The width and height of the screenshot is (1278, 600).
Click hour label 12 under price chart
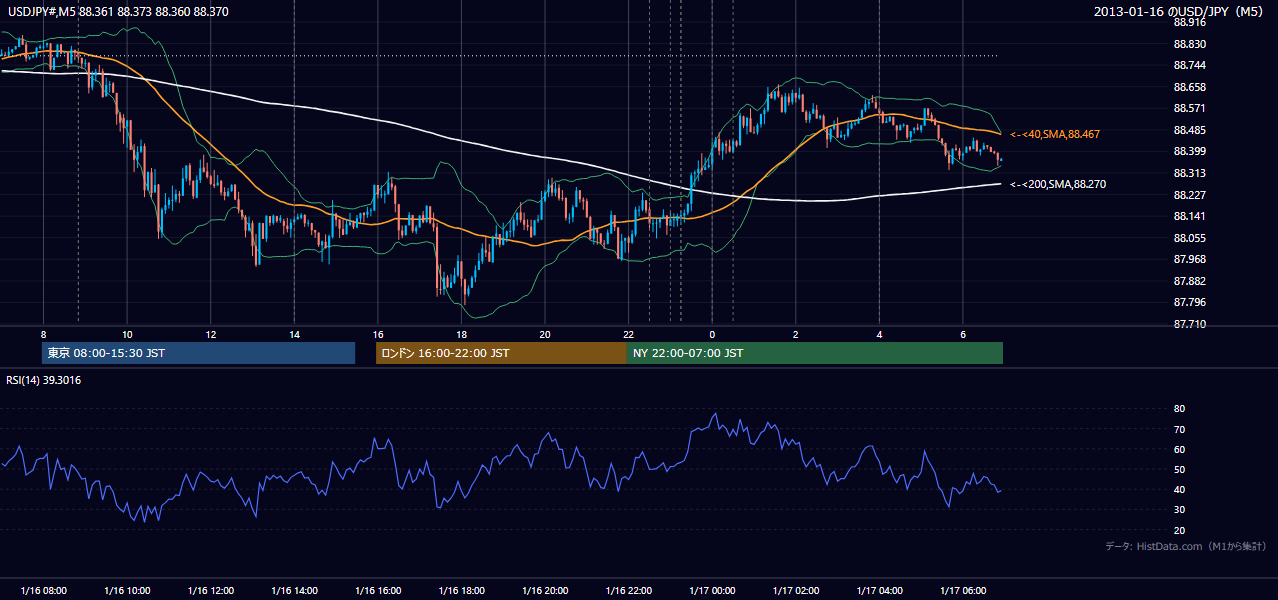[210, 334]
